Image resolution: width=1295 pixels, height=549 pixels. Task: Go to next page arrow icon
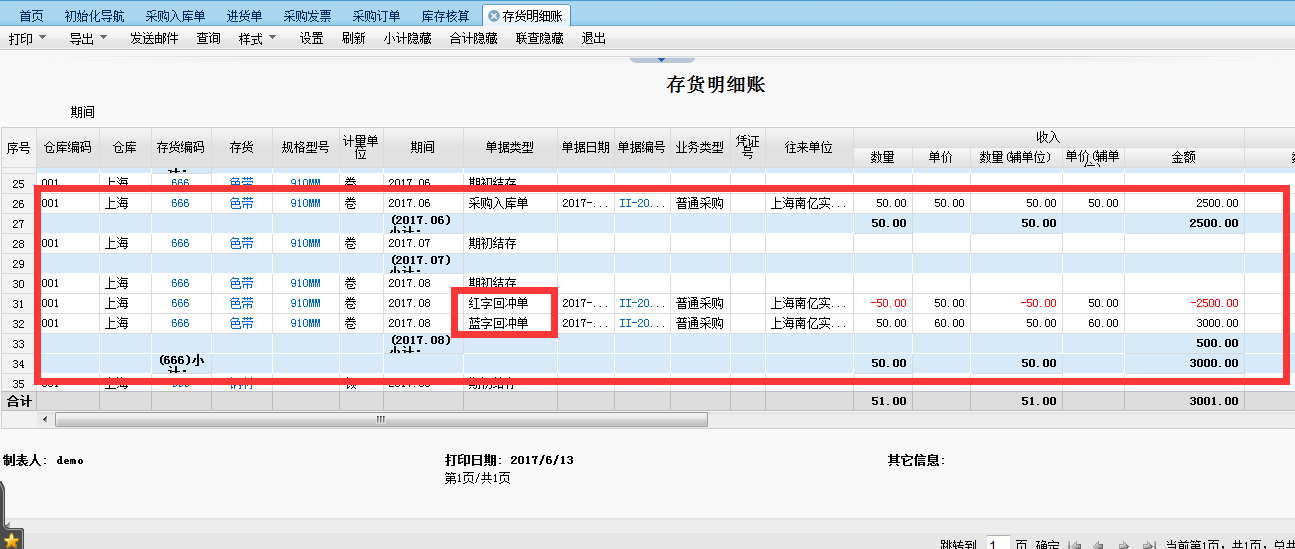[x=1124, y=546]
